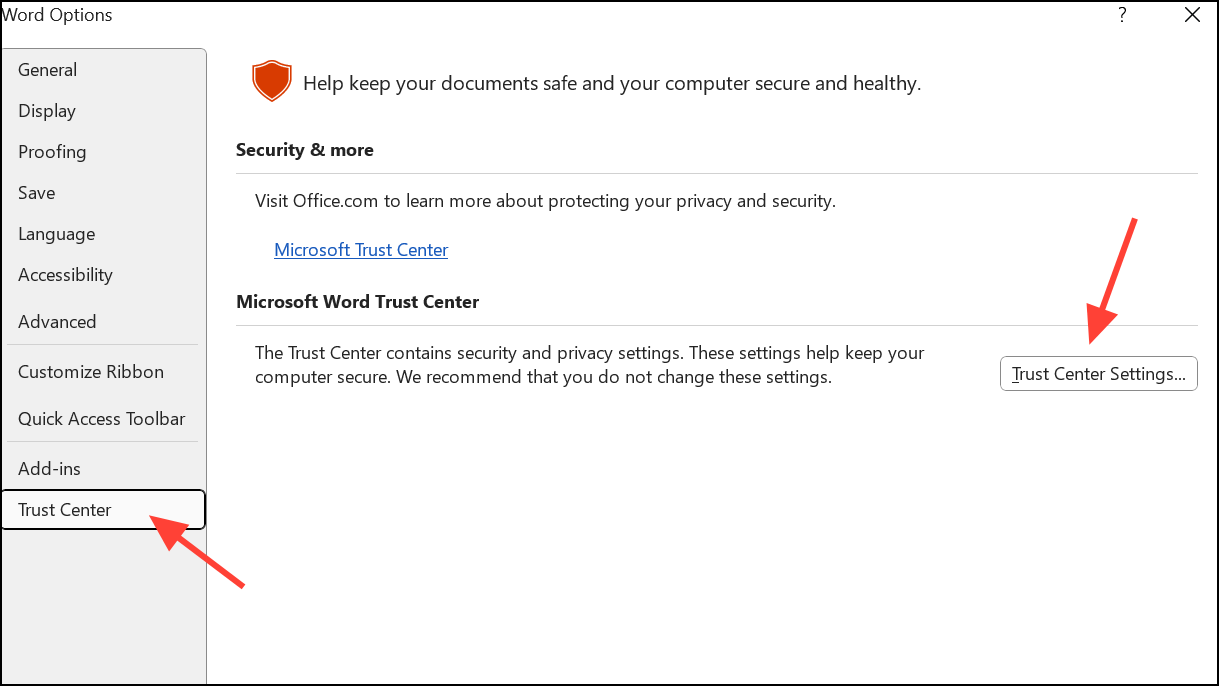
Task: Switch to Advanced settings
Action: [x=57, y=321]
